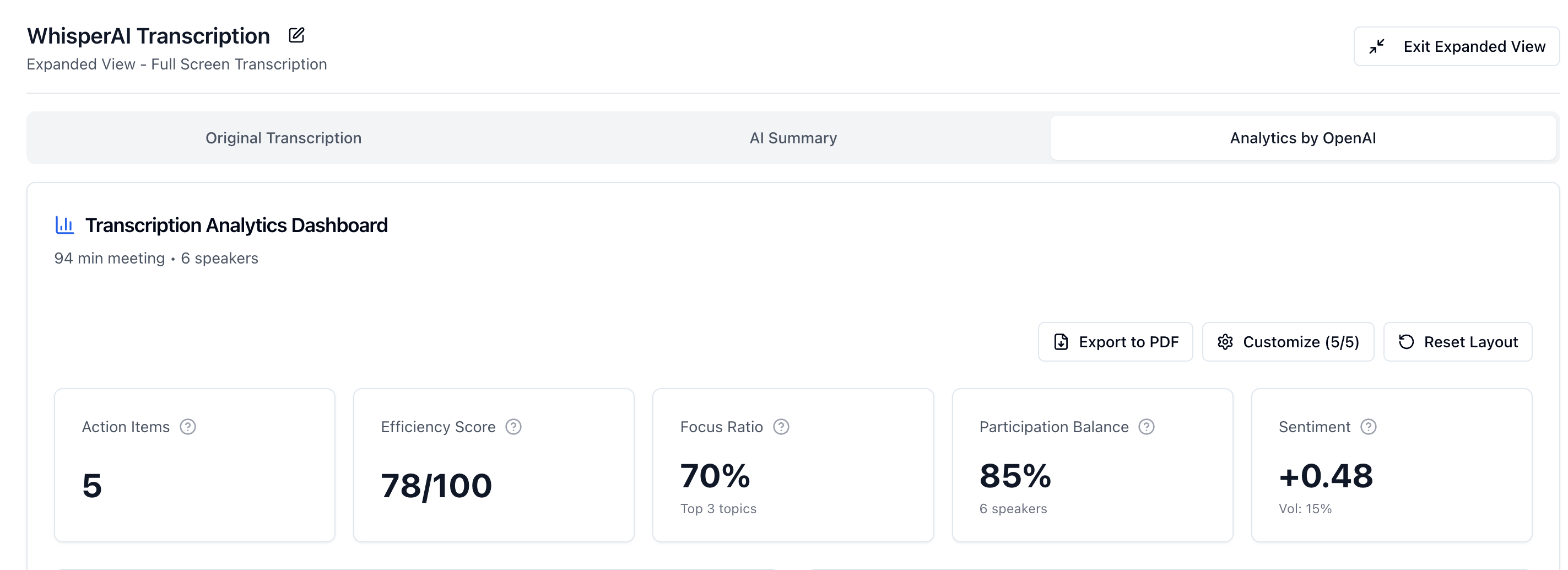This screenshot has width=1568, height=570.
Task: Open the help tooltip for Participation Balance
Action: click(1146, 427)
